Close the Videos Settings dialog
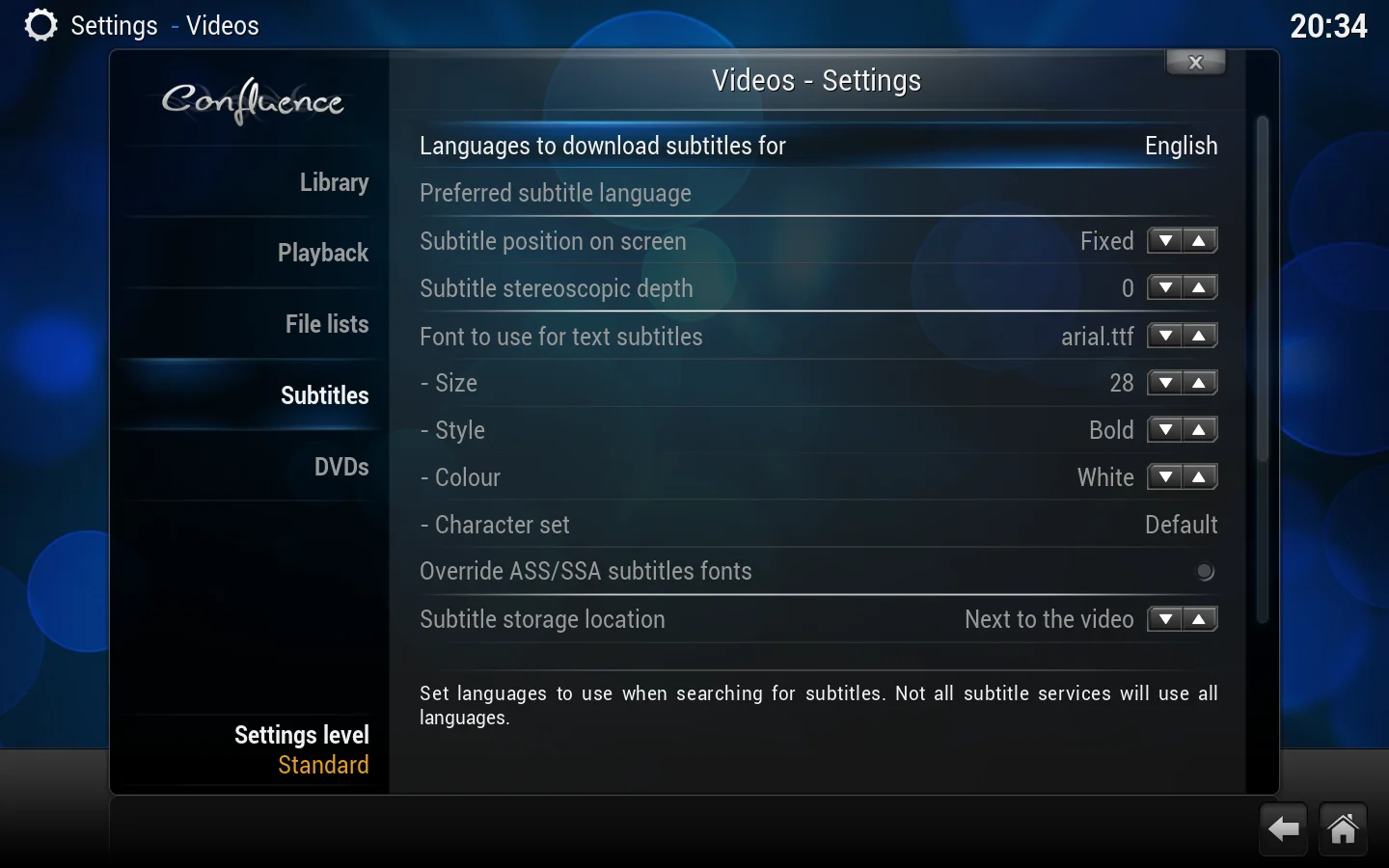This screenshot has height=868, width=1389. pyautogui.click(x=1195, y=63)
